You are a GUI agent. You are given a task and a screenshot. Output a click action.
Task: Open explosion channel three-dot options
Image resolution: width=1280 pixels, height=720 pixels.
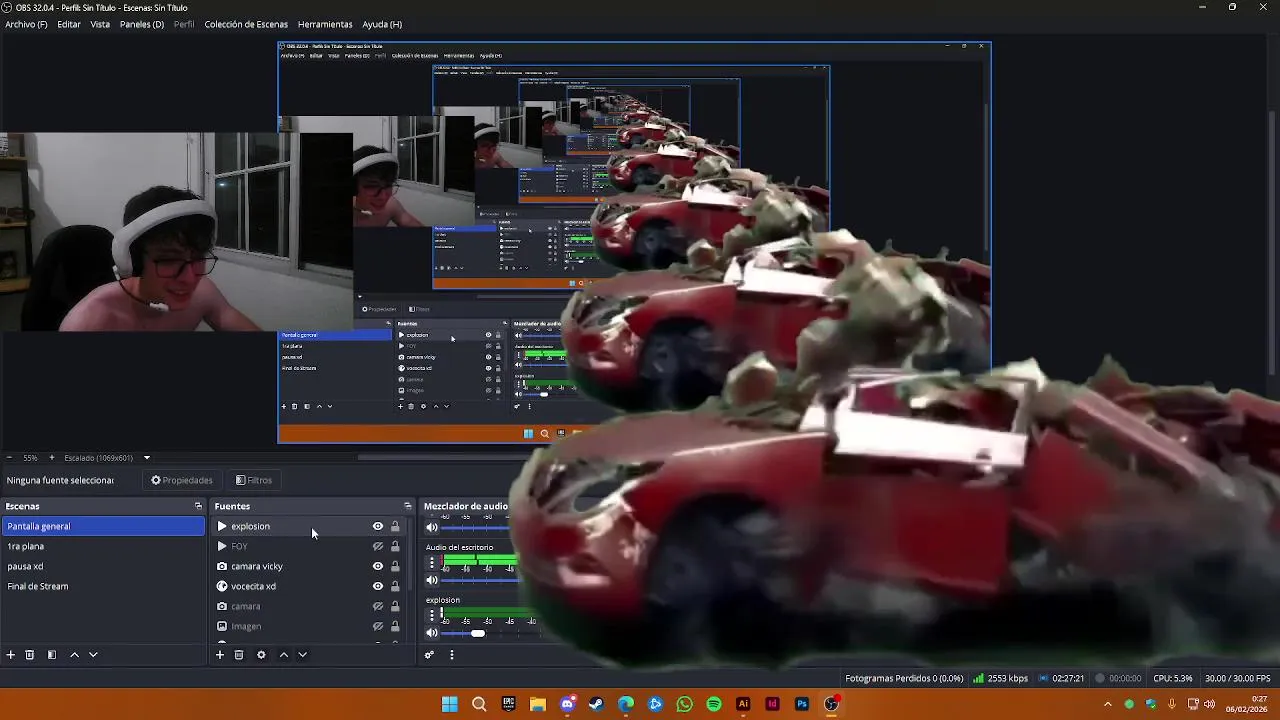(x=432, y=614)
